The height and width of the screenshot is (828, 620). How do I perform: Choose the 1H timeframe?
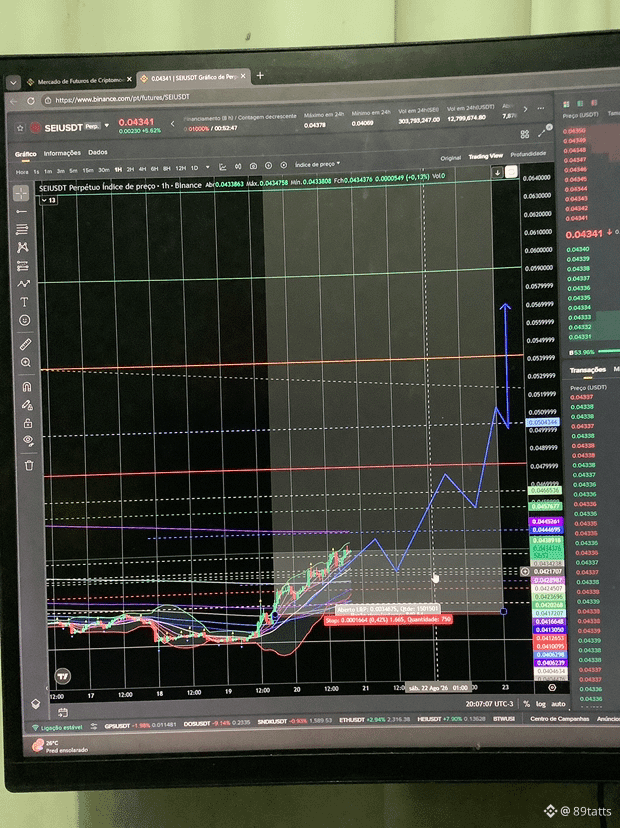point(118,170)
